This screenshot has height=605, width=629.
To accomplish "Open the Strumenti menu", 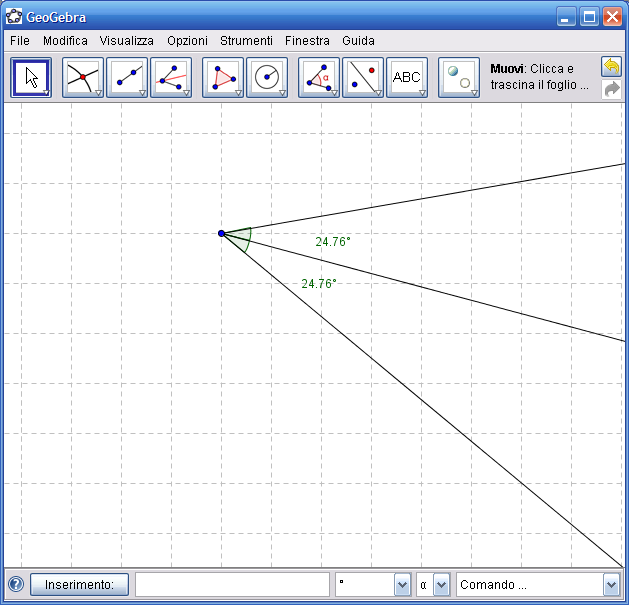I will 246,41.
